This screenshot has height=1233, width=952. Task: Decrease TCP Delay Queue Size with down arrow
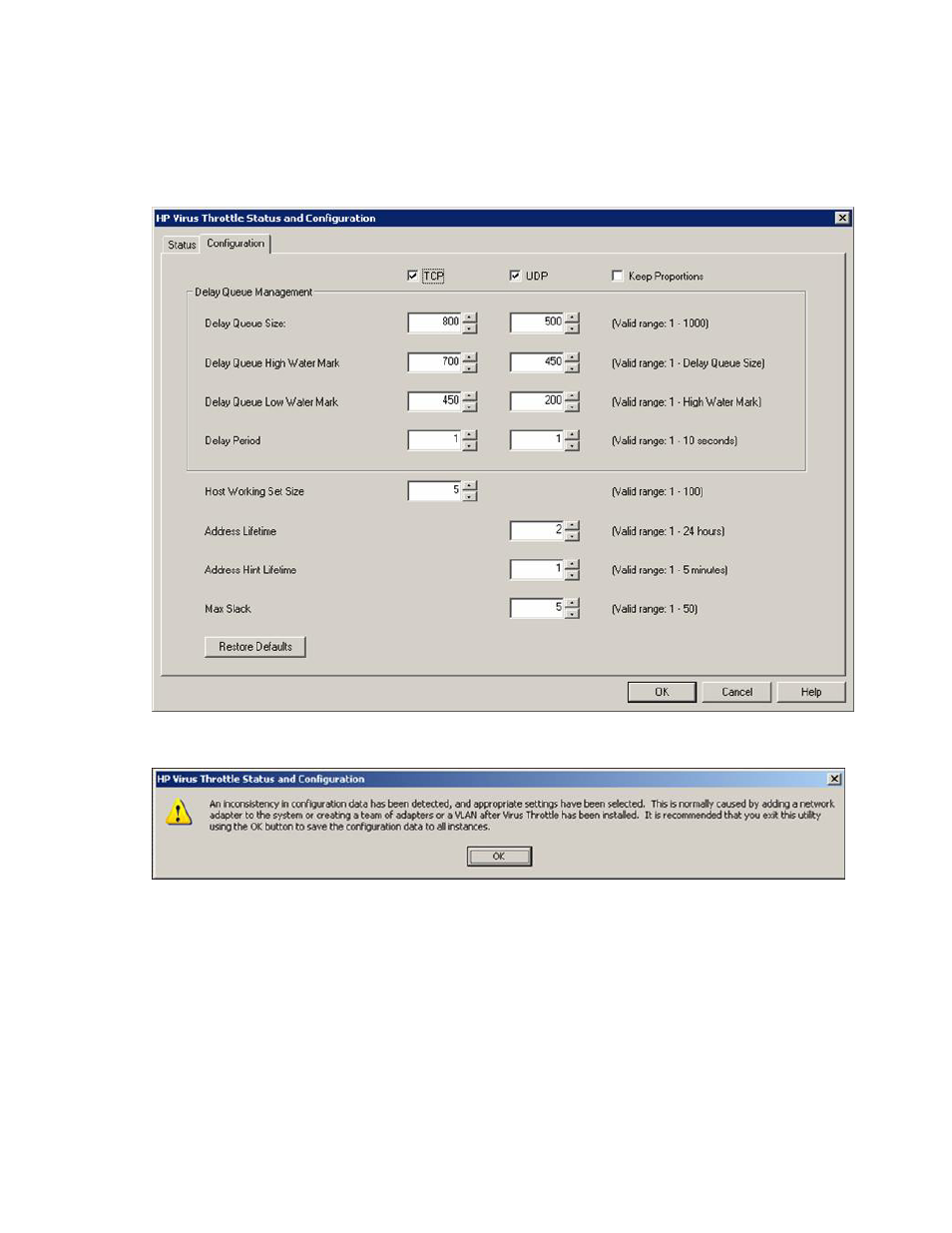click(x=470, y=327)
